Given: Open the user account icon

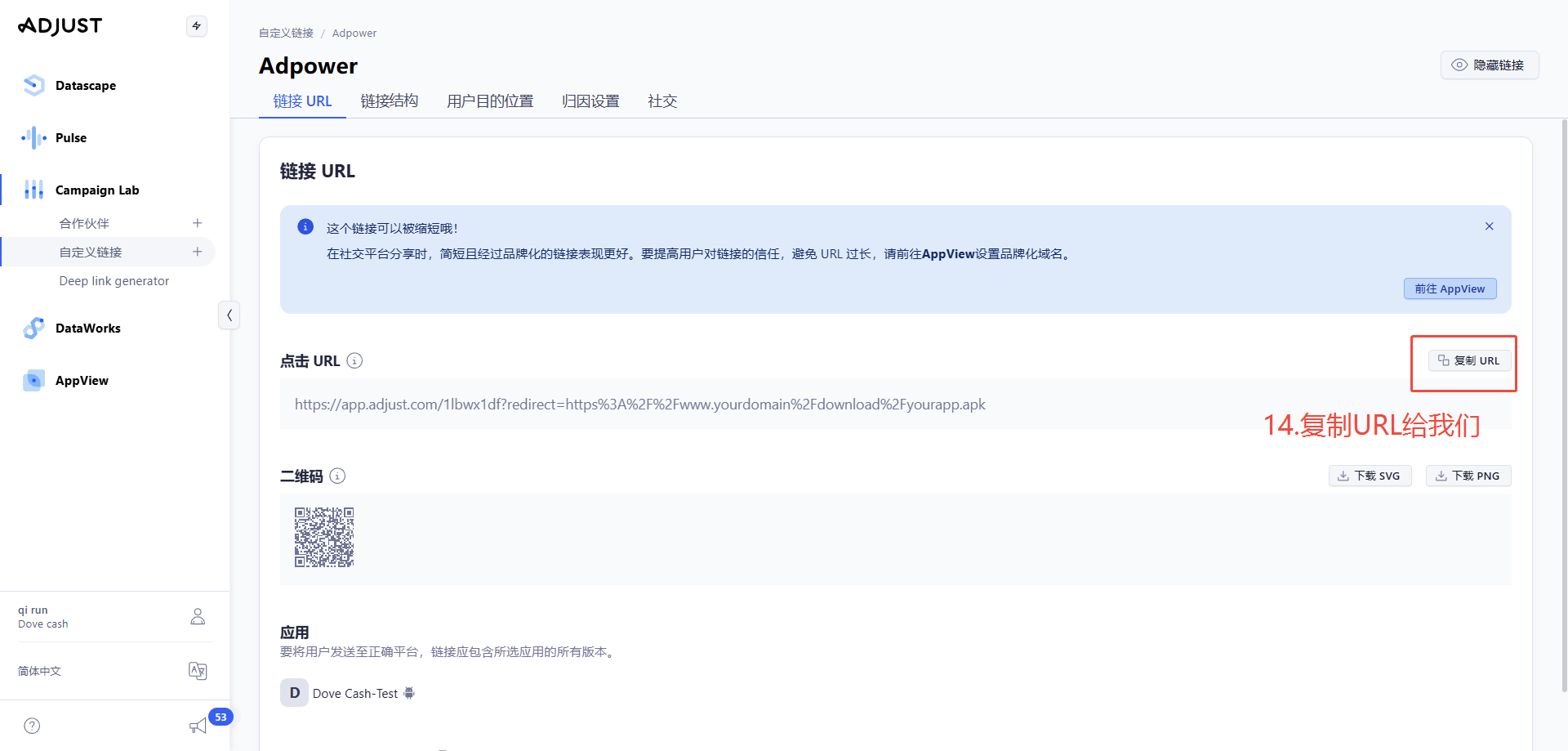Looking at the screenshot, I should click(198, 616).
